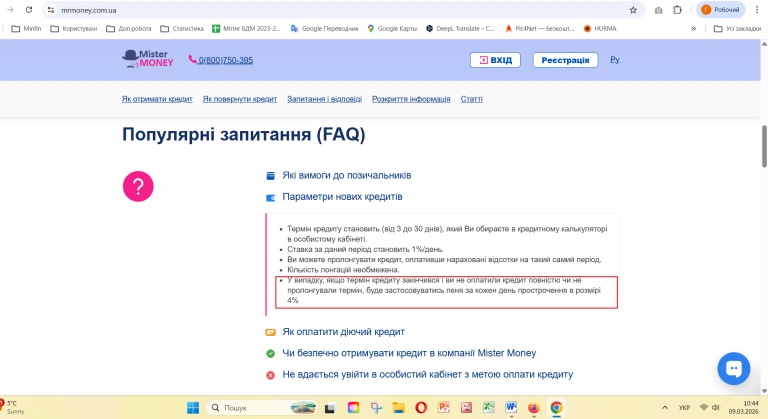The height and width of the screenshot is (419, 768).
Task: Click the browser forward arrow
Action: (x=10, y=10)
